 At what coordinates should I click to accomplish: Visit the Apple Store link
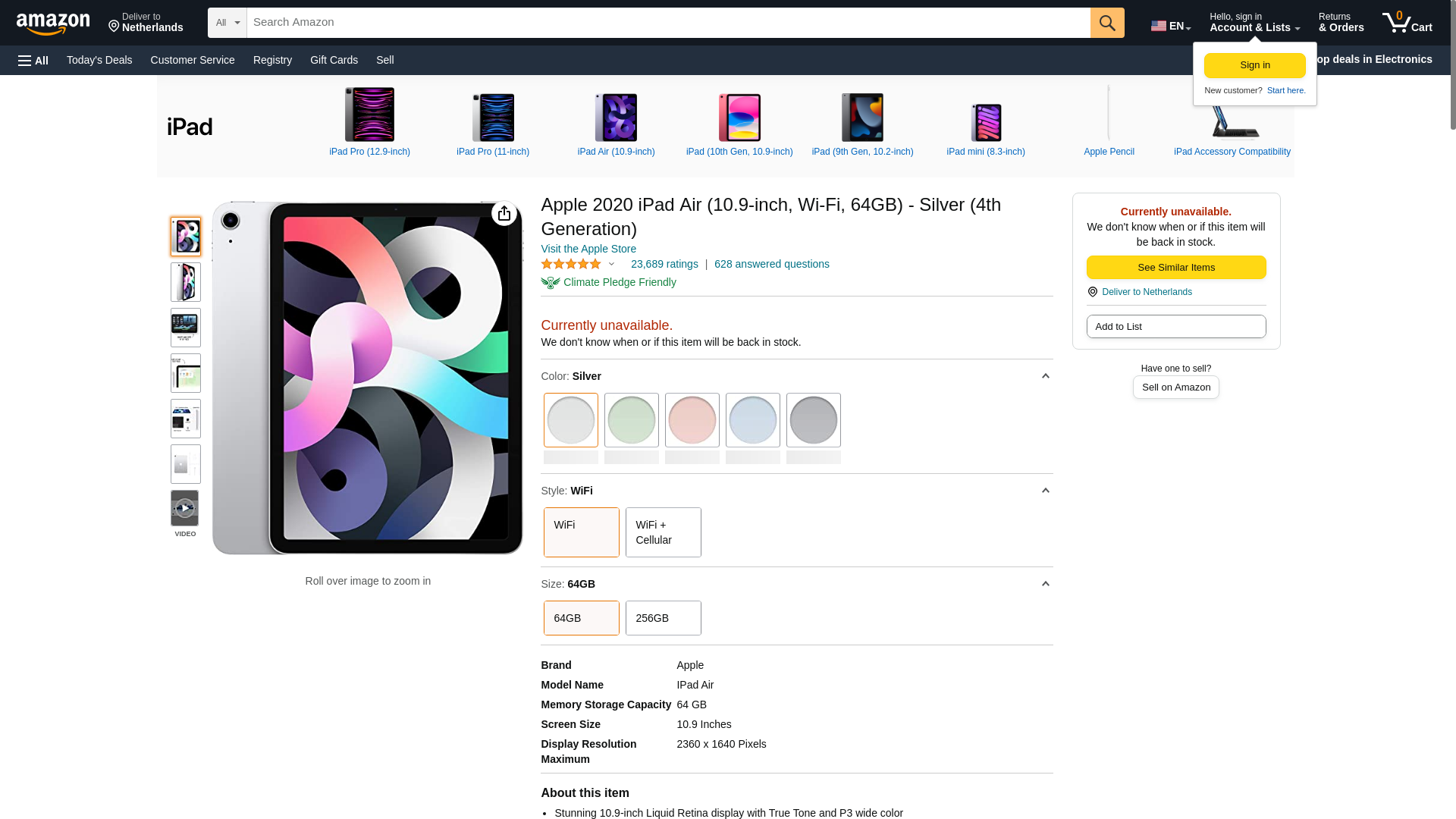tap(588, 249)
